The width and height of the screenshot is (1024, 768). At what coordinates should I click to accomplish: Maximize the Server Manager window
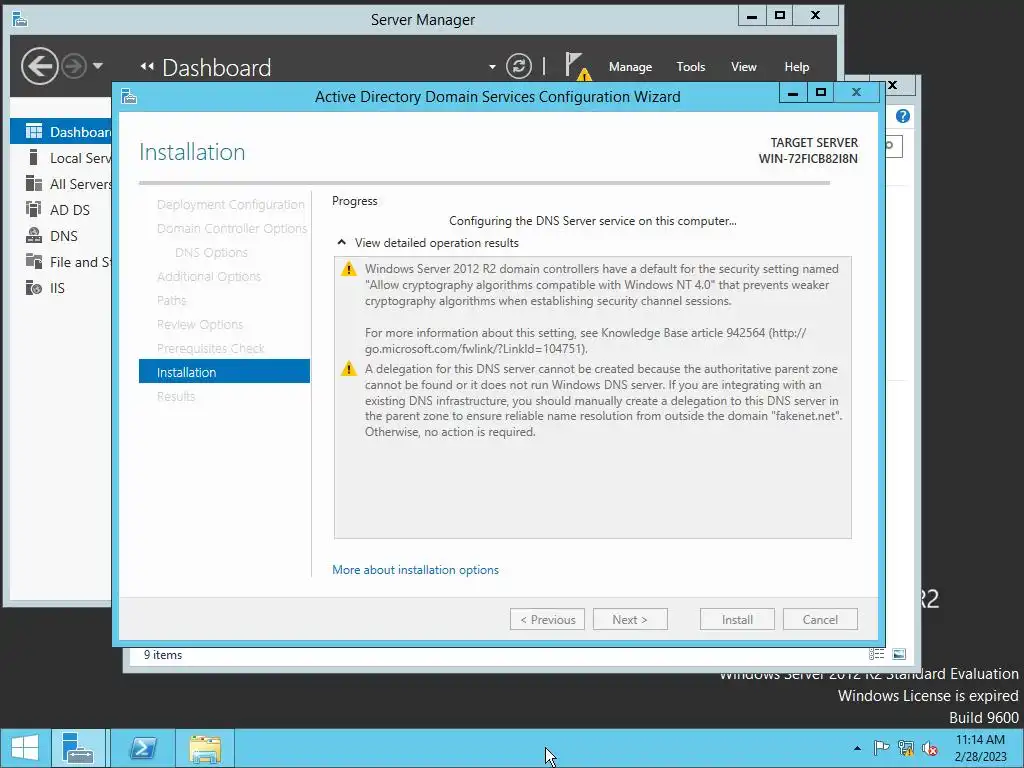point(780,15)
